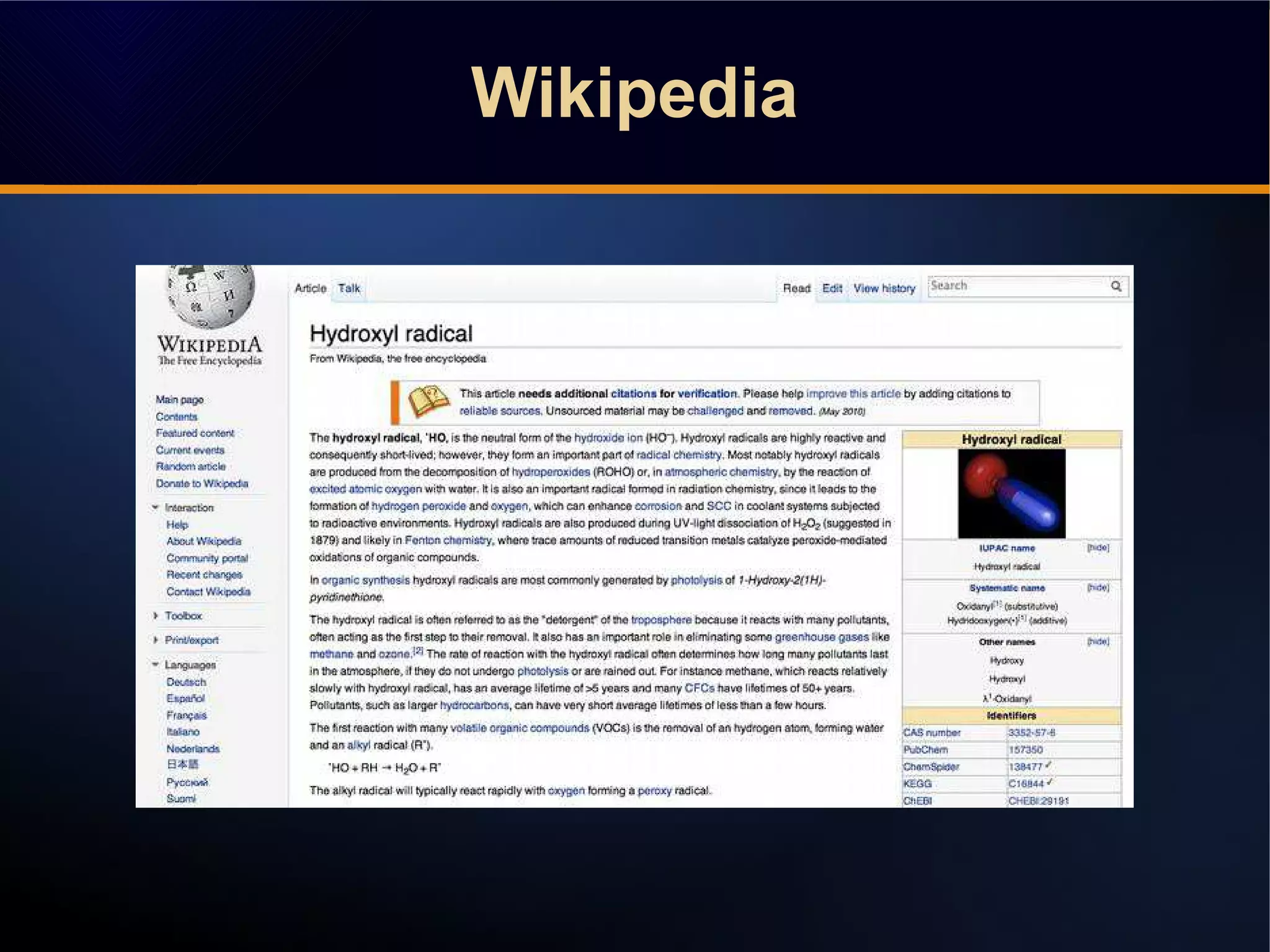Open About Wikipedia link

pos(204,541)
